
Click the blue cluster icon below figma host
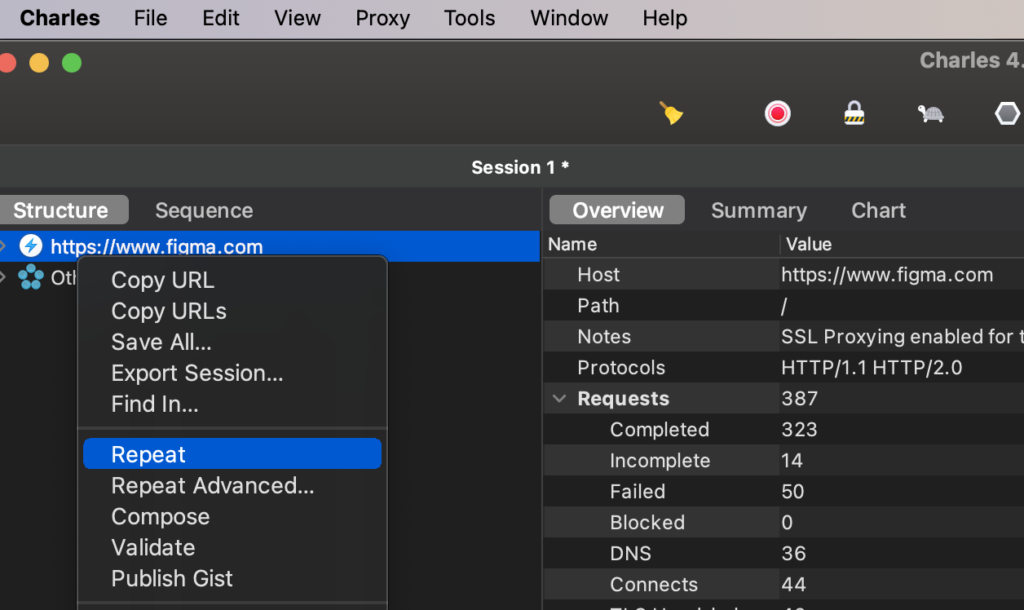pos(31,277)
